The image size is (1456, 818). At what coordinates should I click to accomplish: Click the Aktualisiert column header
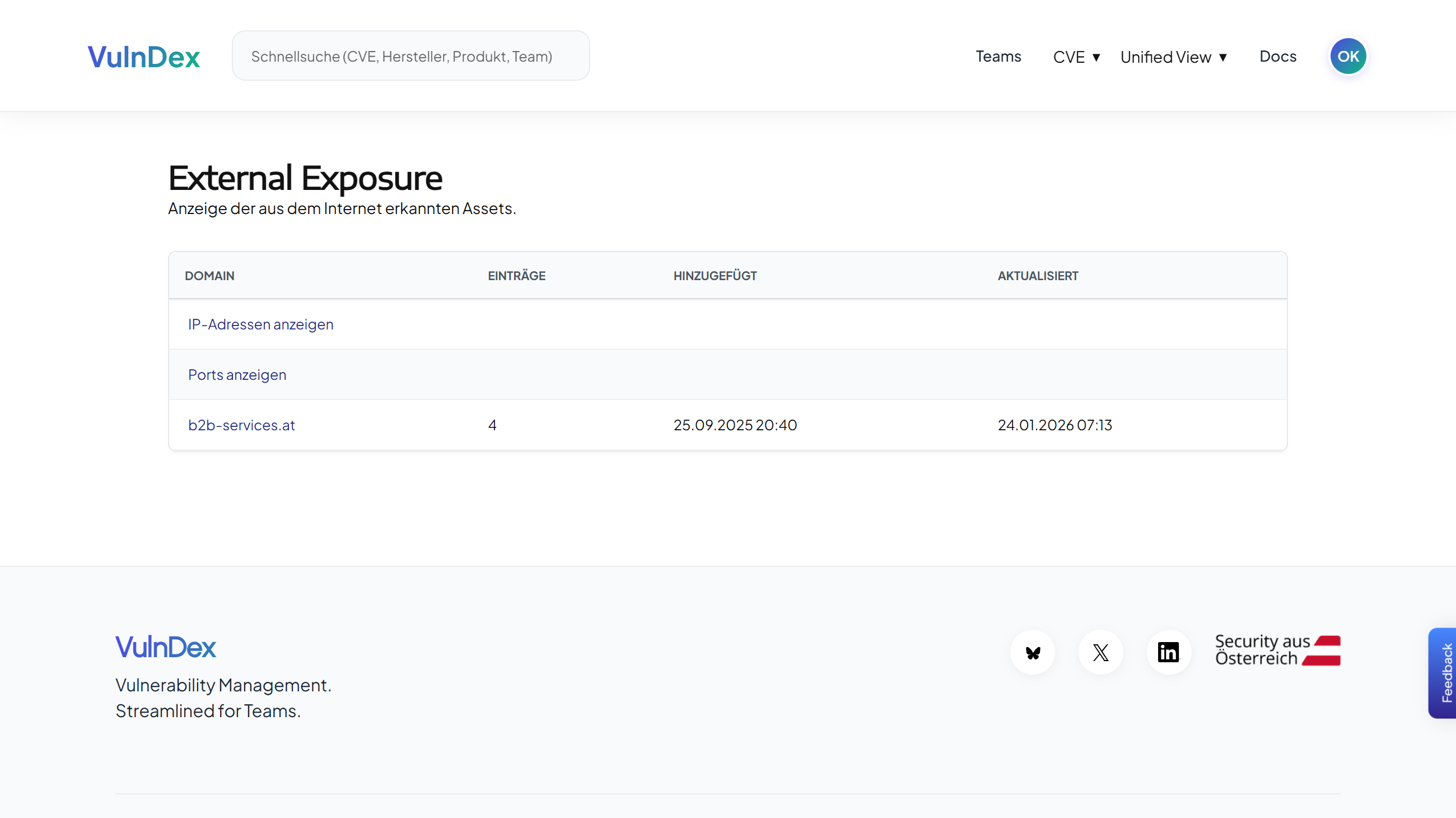[1037, 275]
